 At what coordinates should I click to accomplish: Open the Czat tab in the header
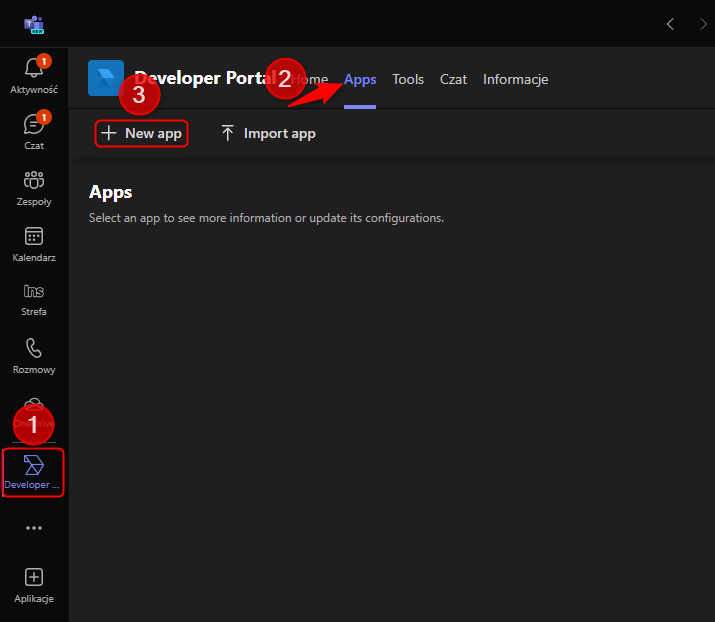[453, 79]
